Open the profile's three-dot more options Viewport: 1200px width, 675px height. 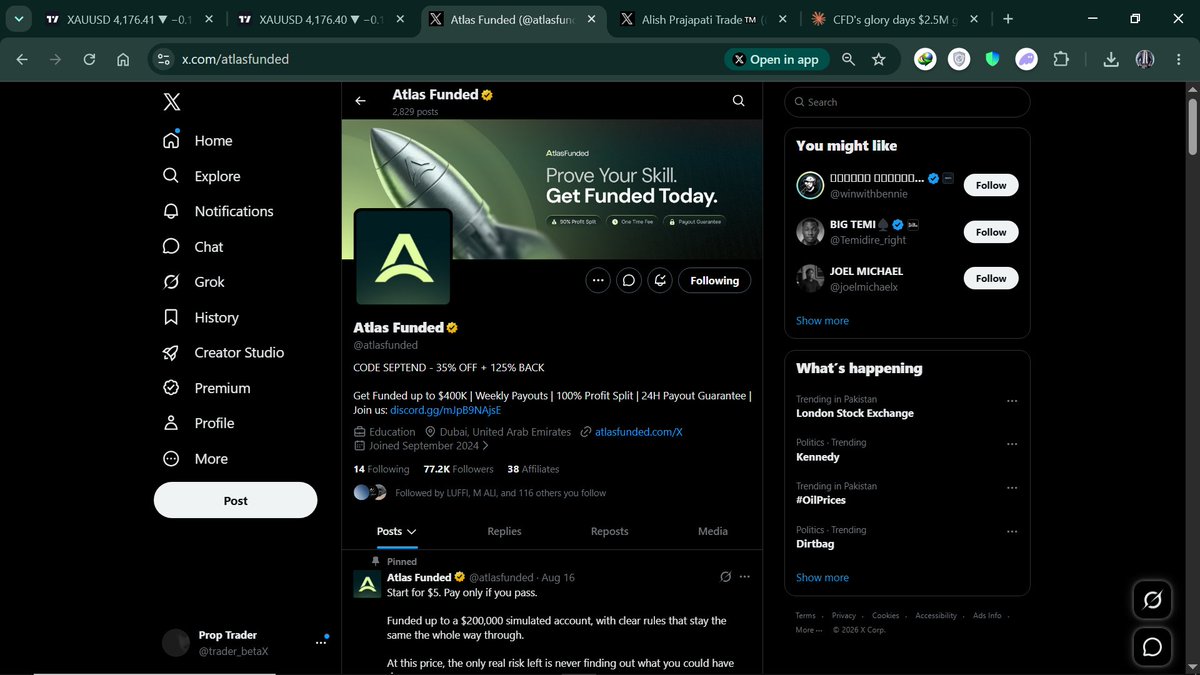pyautogui.click(x=597, y=281)
